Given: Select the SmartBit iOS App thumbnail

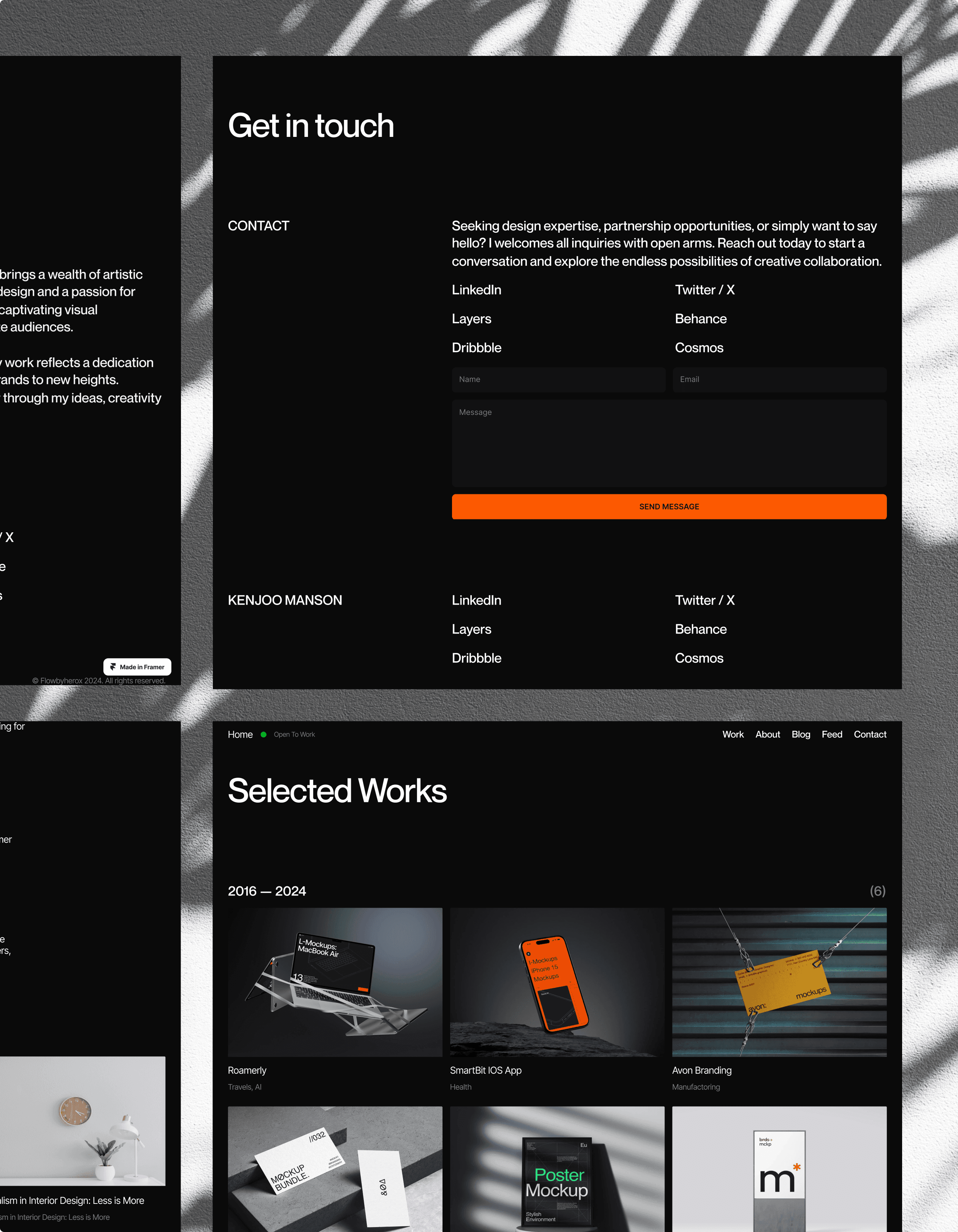Looking at the screenshot, I should click(x=557, y=982).
